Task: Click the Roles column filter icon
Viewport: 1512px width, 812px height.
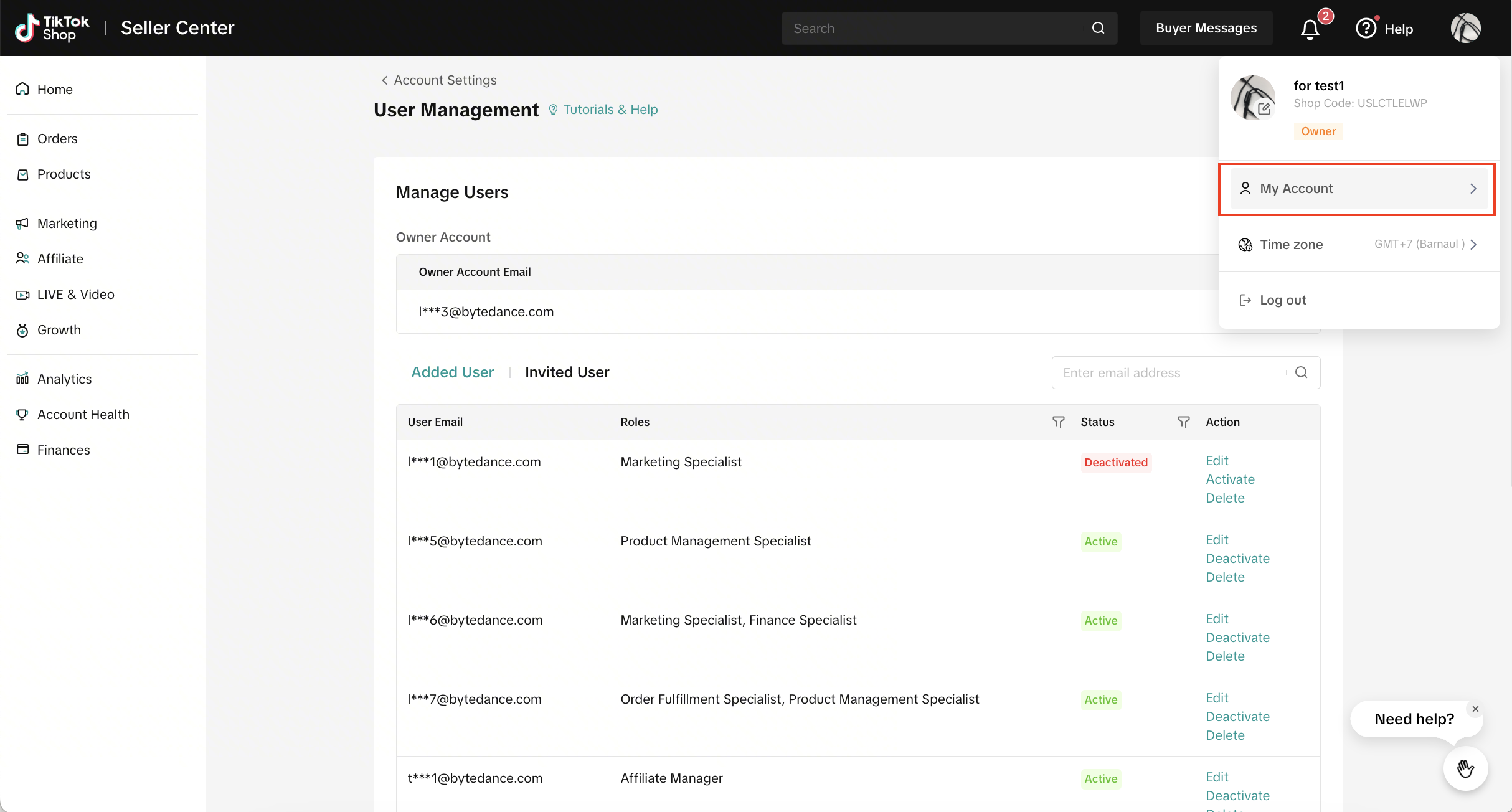Action: (x=1058, y=422)
